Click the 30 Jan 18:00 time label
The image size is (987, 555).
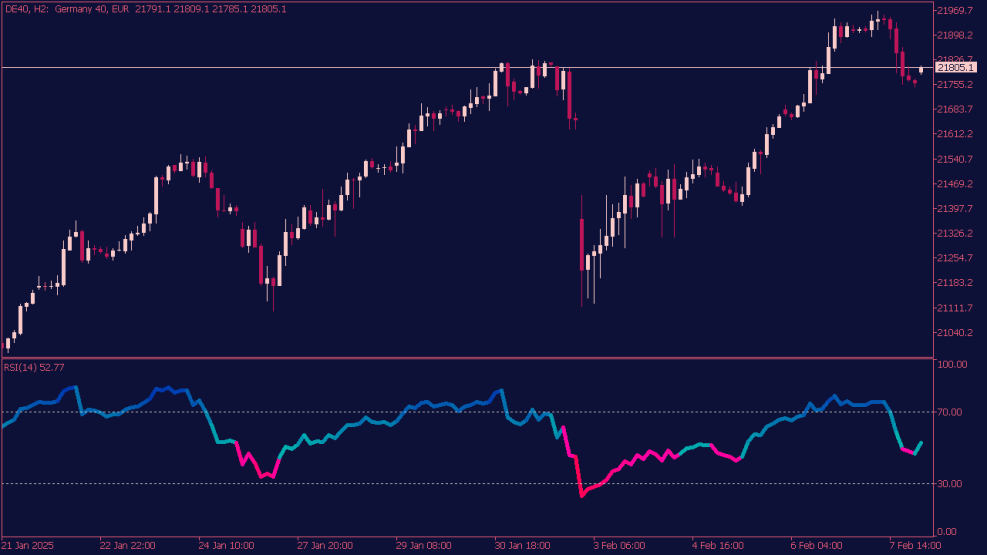coord(522,546)
